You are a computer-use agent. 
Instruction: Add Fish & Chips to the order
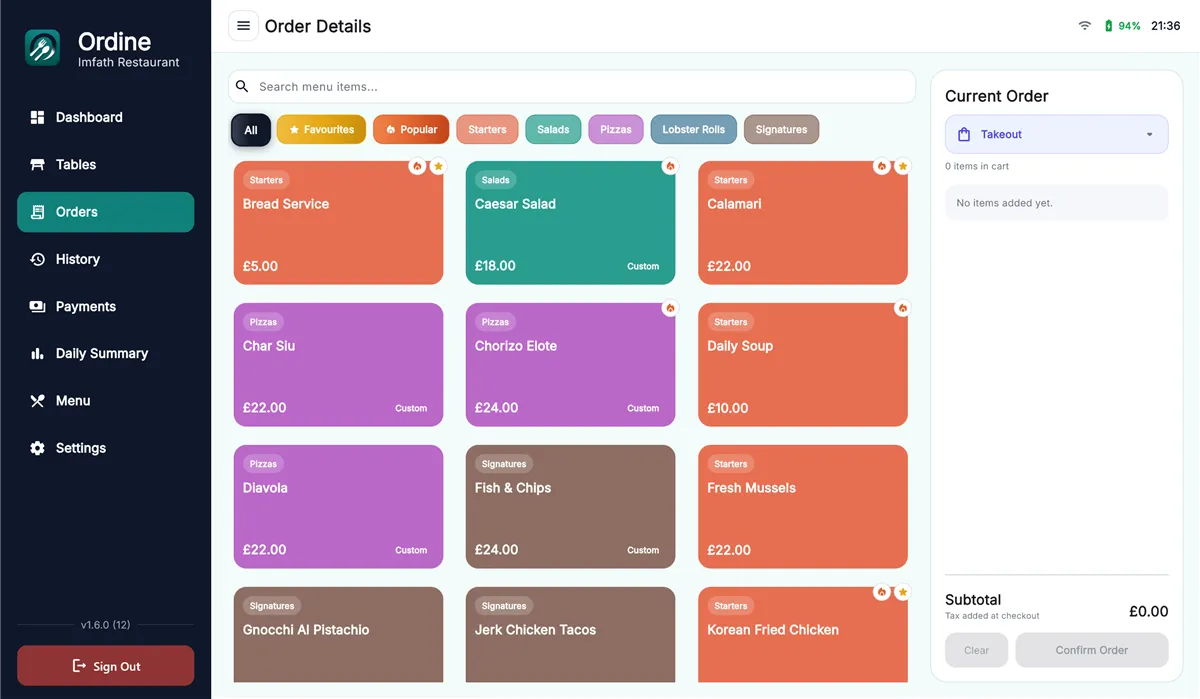coord(570,507)
